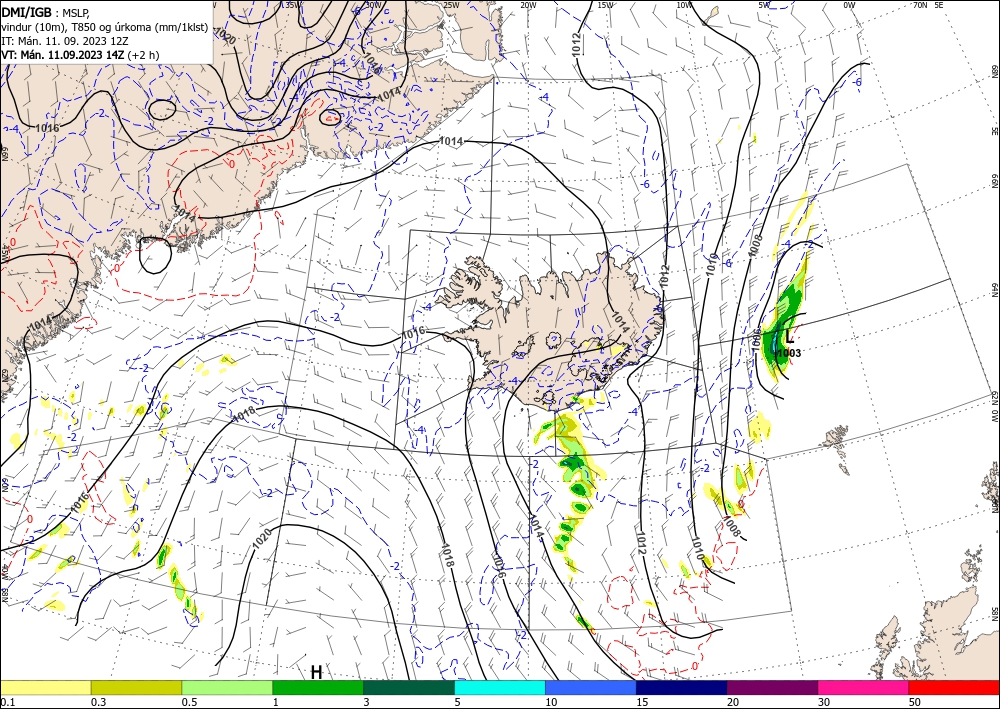Click the legend value '0.3'
1000x709 pixels.
(98, 702)
